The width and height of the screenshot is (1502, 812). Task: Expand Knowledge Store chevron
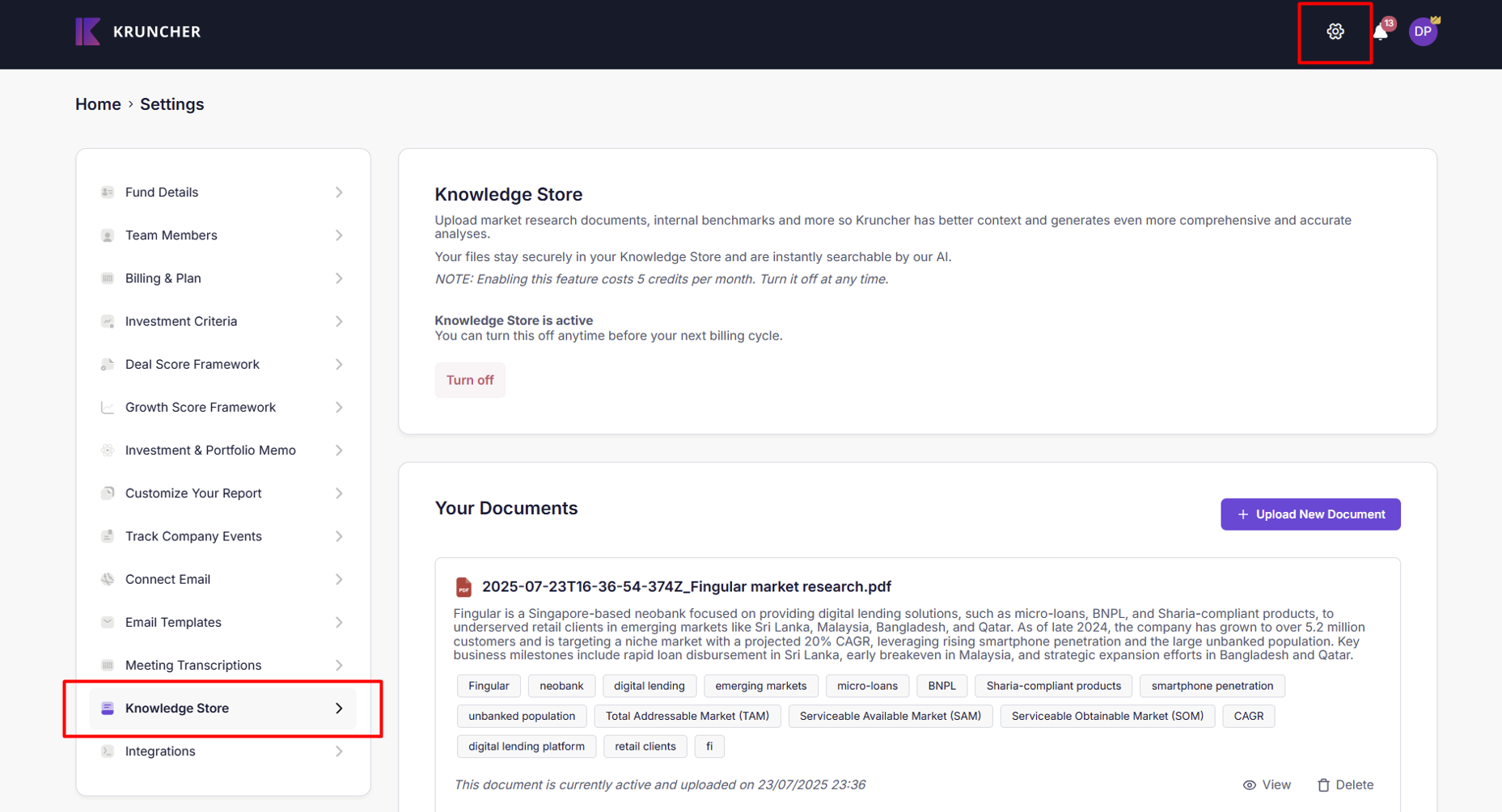(339, 708)
